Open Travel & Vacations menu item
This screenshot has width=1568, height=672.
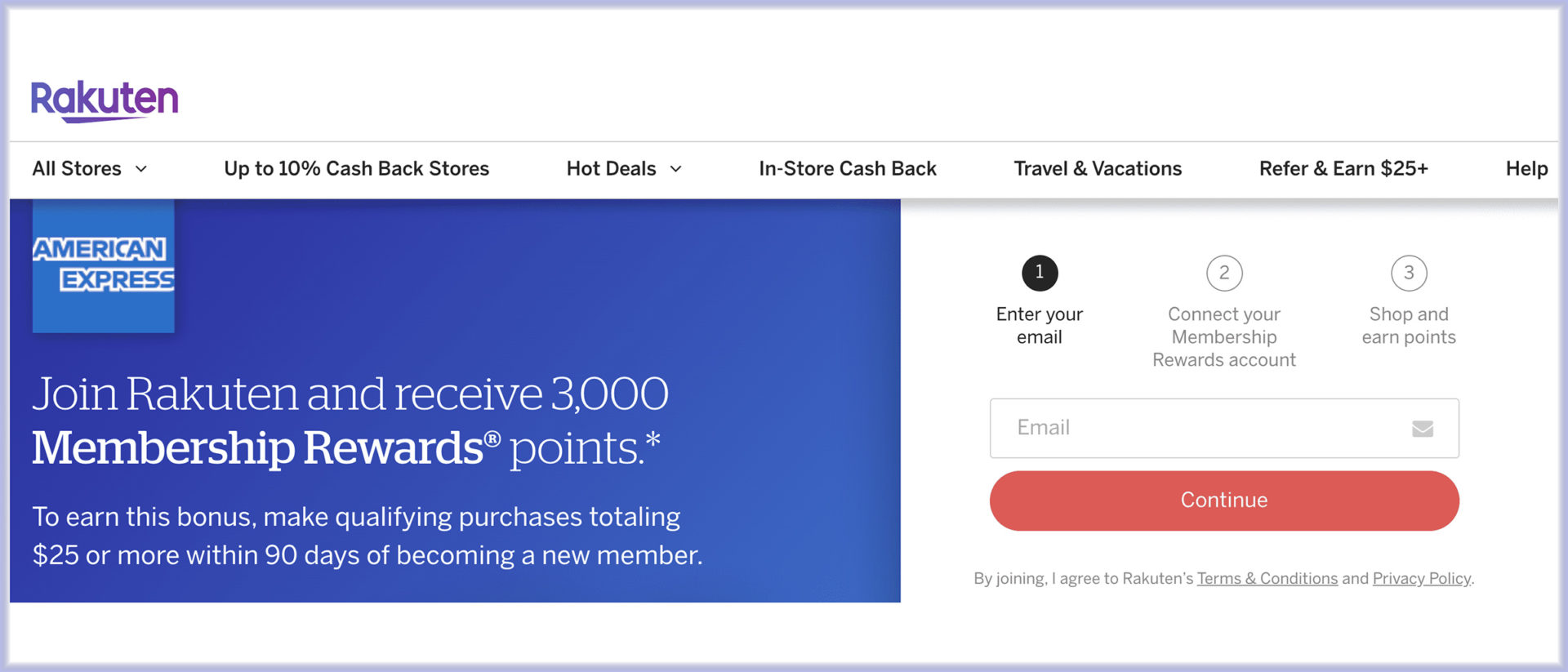pos(1098,169)
